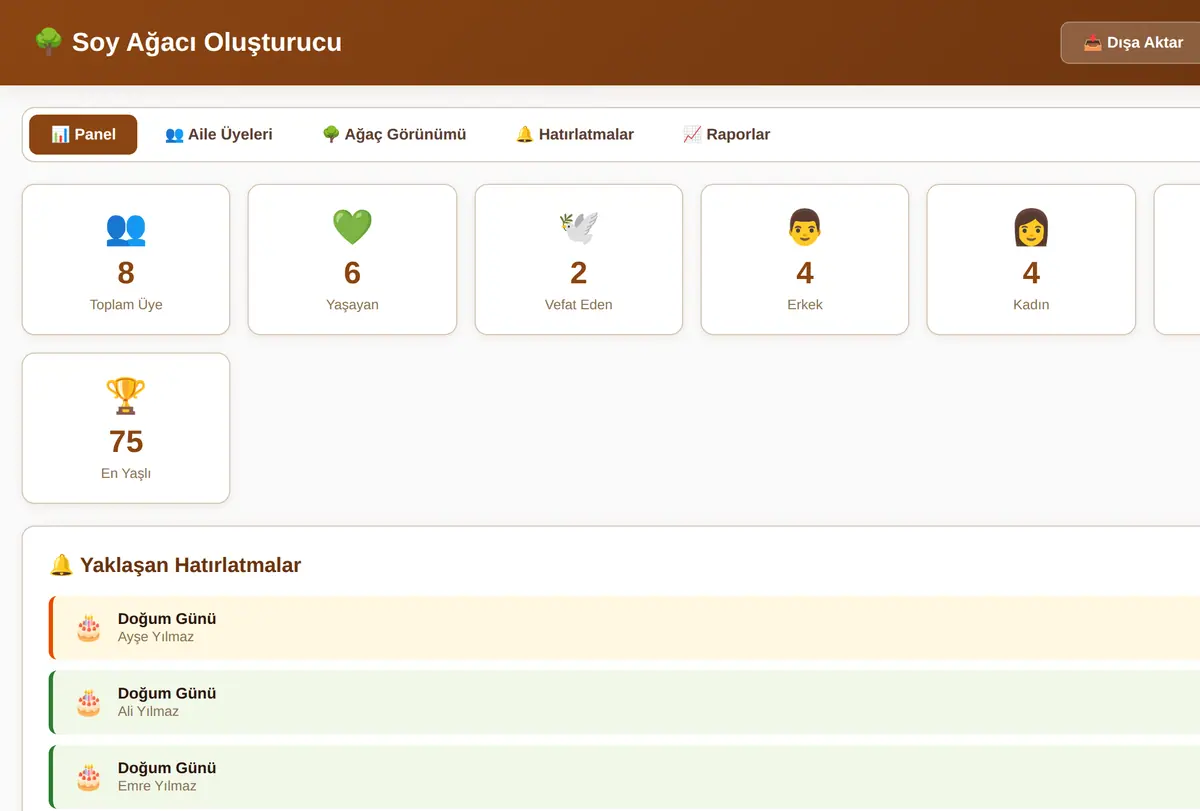Click the number 75 on En Yaşlı card
1200x811 pixels.
click(x=126, y=441)
